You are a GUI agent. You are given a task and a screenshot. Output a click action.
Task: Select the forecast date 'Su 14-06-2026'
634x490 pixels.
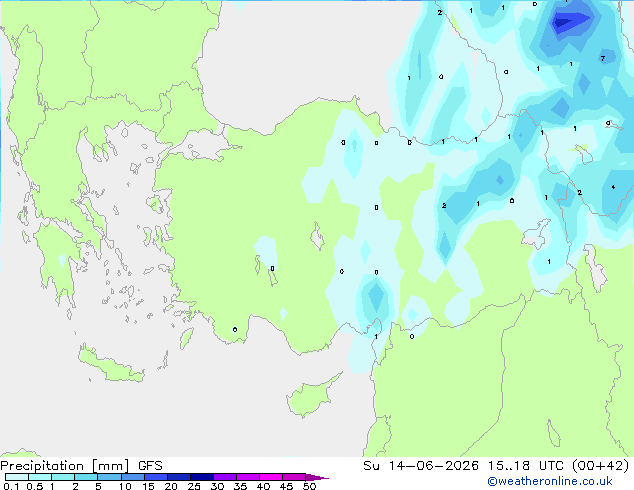pyautogui.click(x=421, y=466)
